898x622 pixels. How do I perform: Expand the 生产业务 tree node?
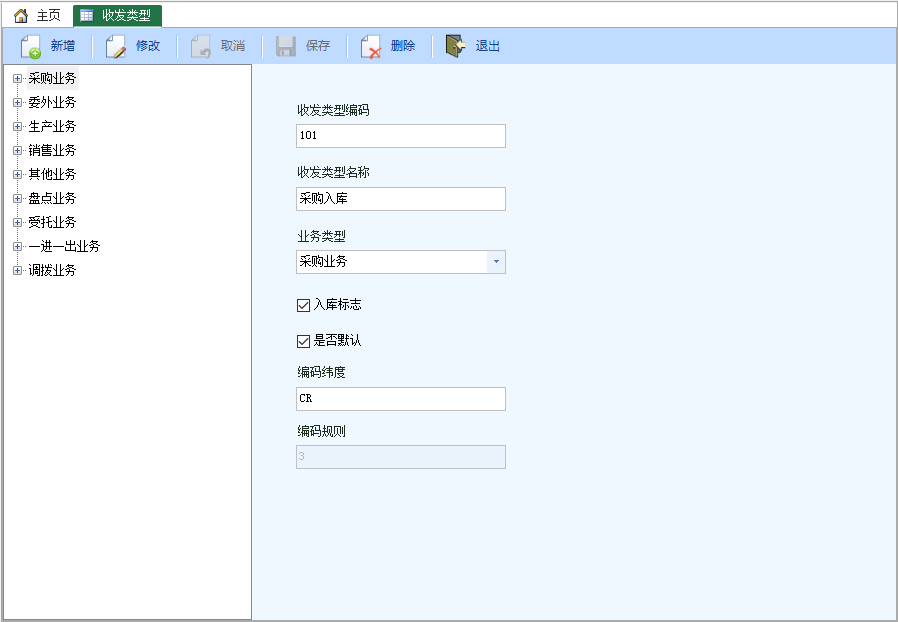(17, 127)
